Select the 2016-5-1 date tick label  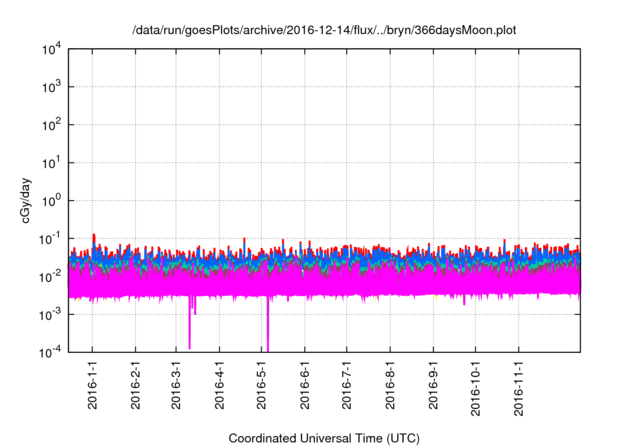[x=262, y=387]
